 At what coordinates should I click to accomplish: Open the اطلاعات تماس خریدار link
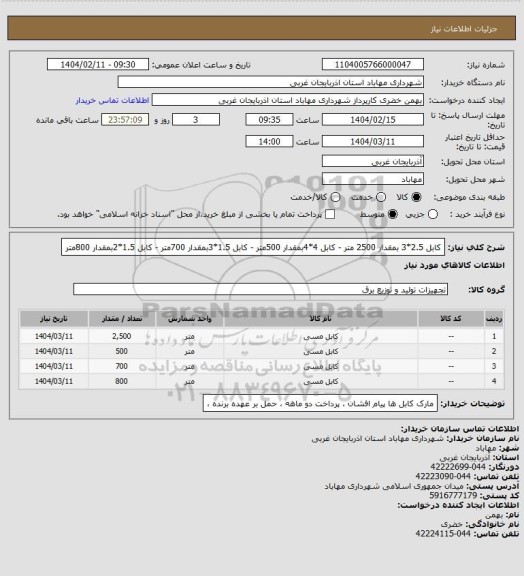pos(112,100)
